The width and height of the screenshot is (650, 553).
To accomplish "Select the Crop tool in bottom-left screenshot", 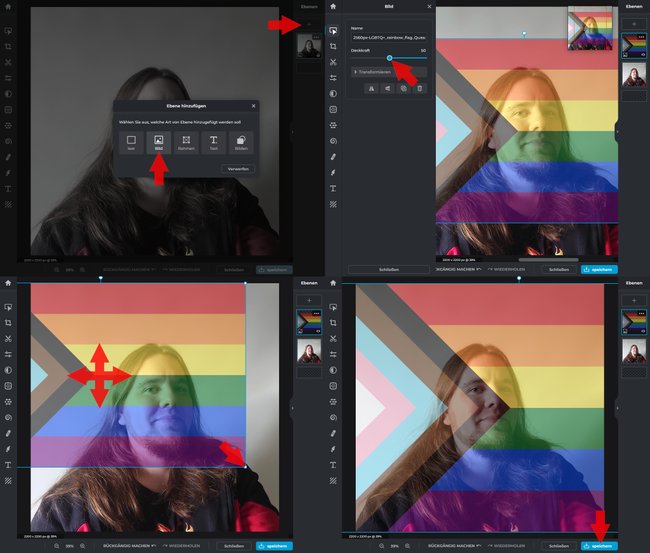I will pos(8,323).
